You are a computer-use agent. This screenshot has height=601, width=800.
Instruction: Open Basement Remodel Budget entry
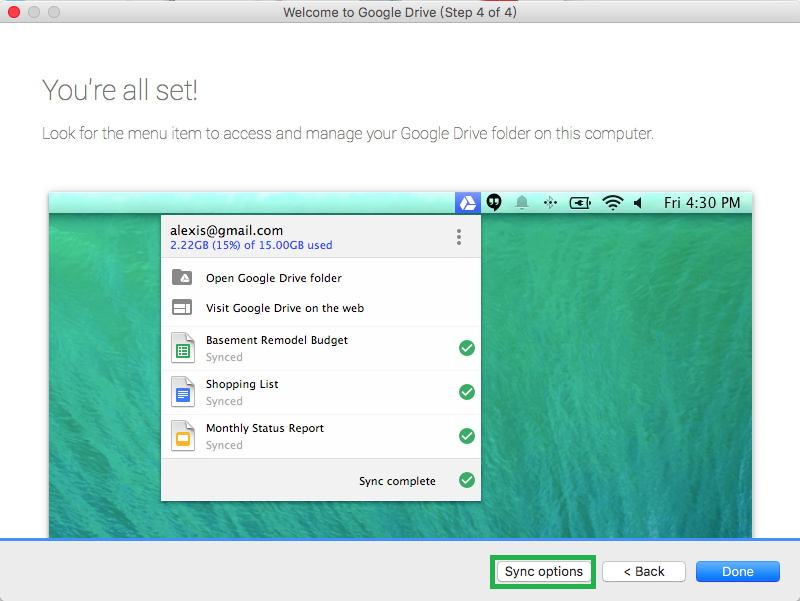pyautogui.click(x=321, y=348)
